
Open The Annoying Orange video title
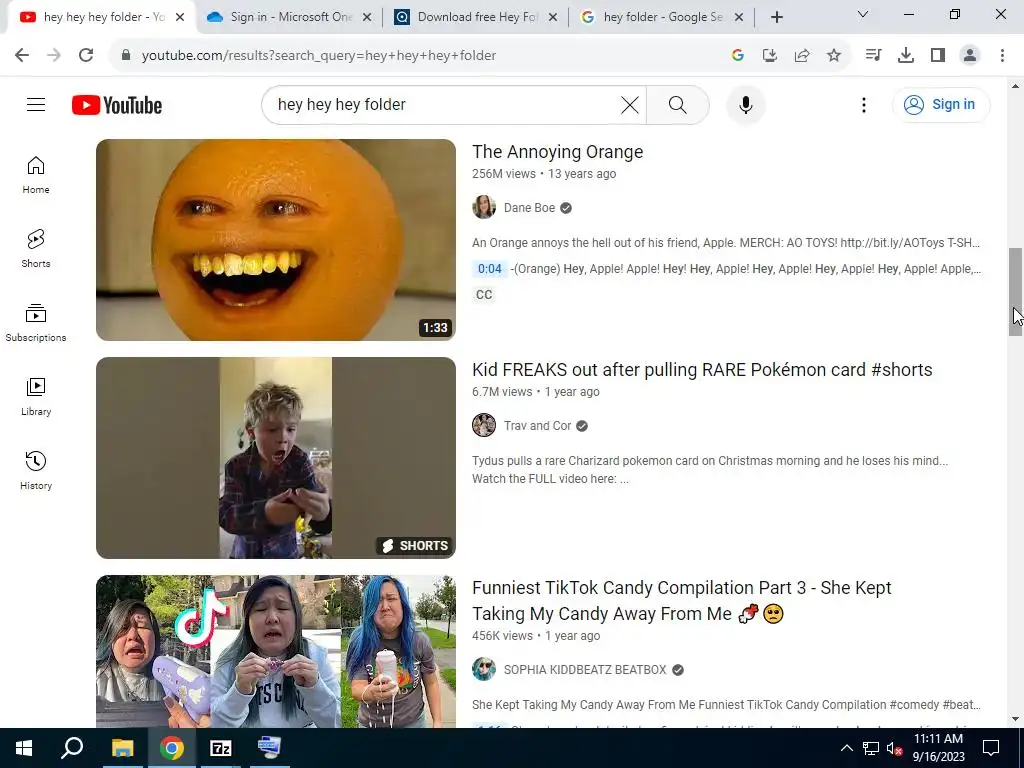(557, 152)
